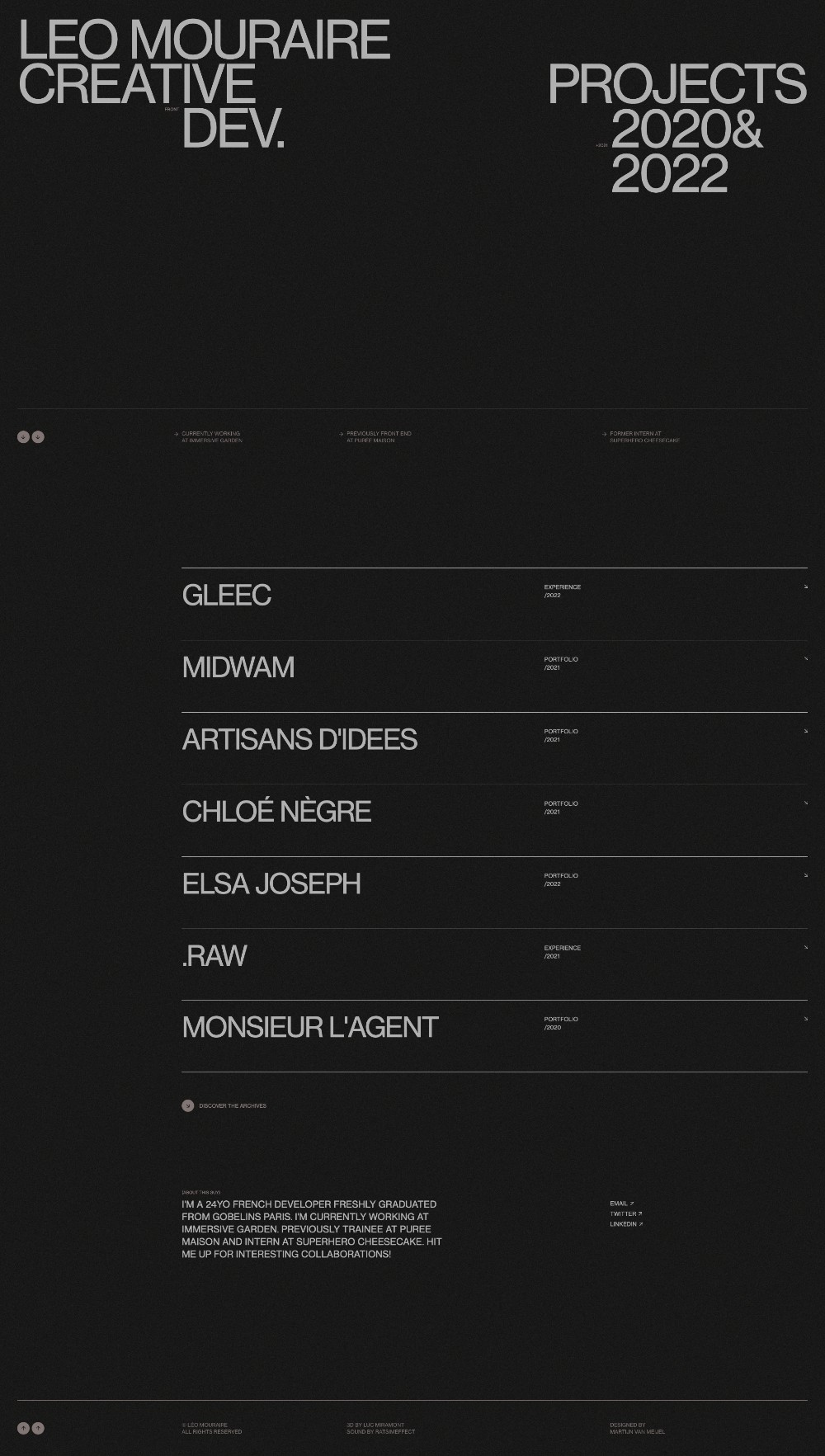
Task: Click the arrow icon on the GLEEC row
Action: pyautogui.click(x=805, y=587)
